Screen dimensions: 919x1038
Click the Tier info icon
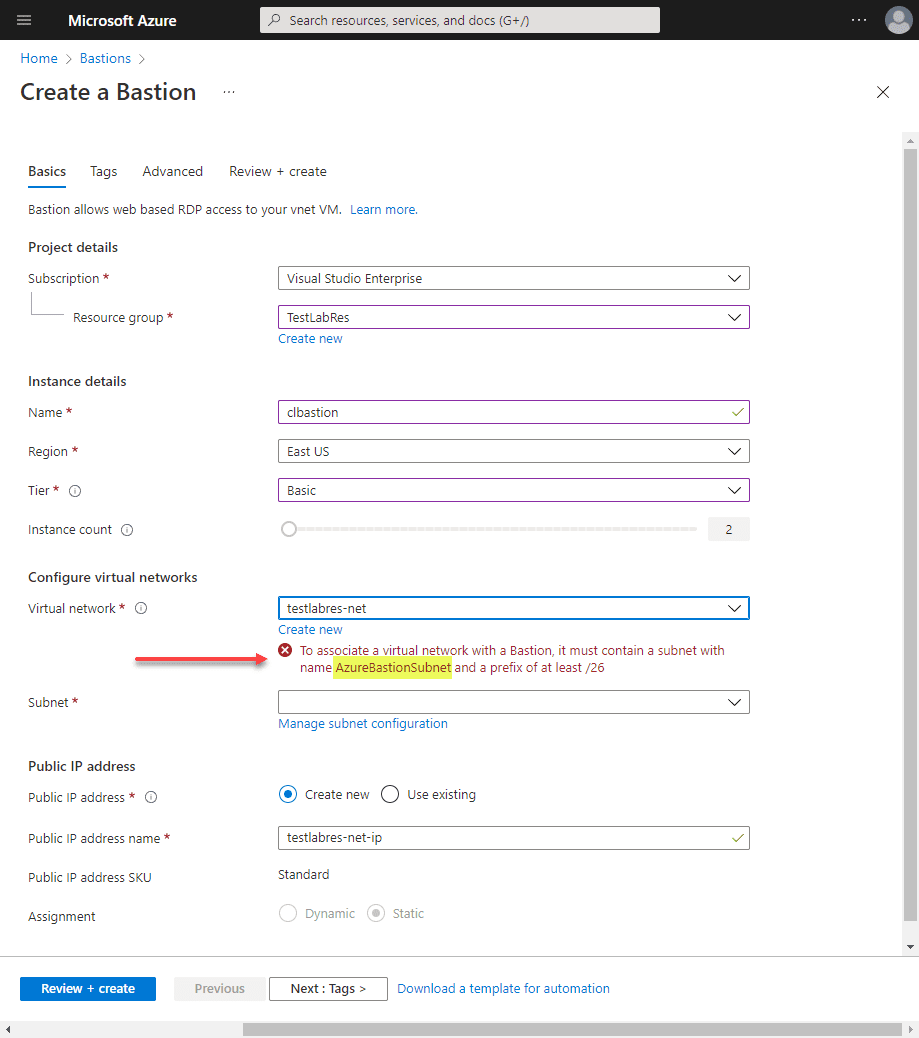[75, 491]
